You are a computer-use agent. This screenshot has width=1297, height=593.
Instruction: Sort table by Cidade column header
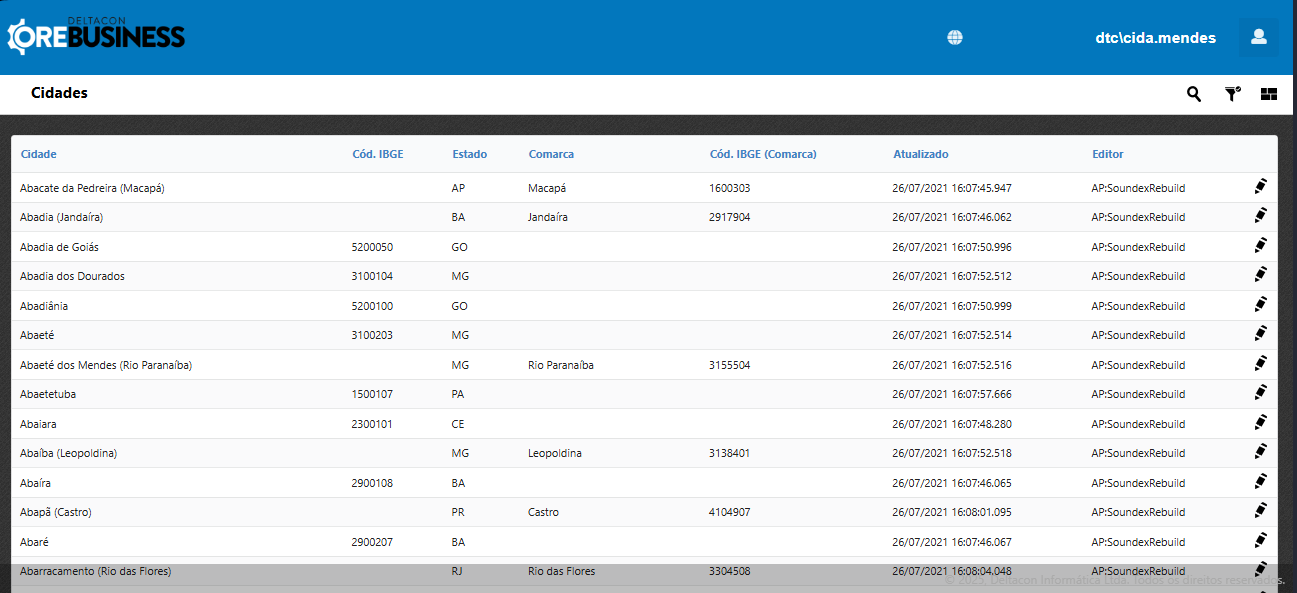[x=38, y=154]
